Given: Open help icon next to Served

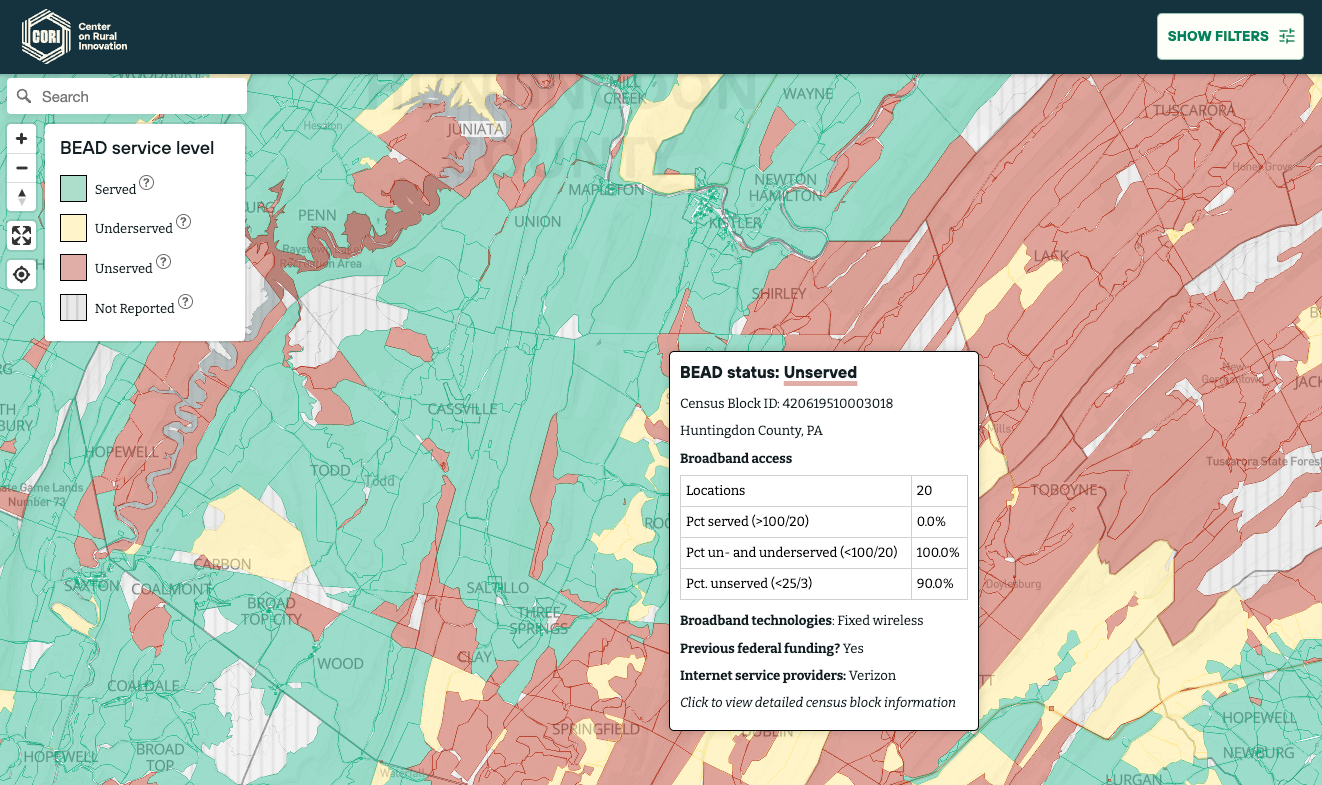Looking at the screenshot, I should coord(147,183).
